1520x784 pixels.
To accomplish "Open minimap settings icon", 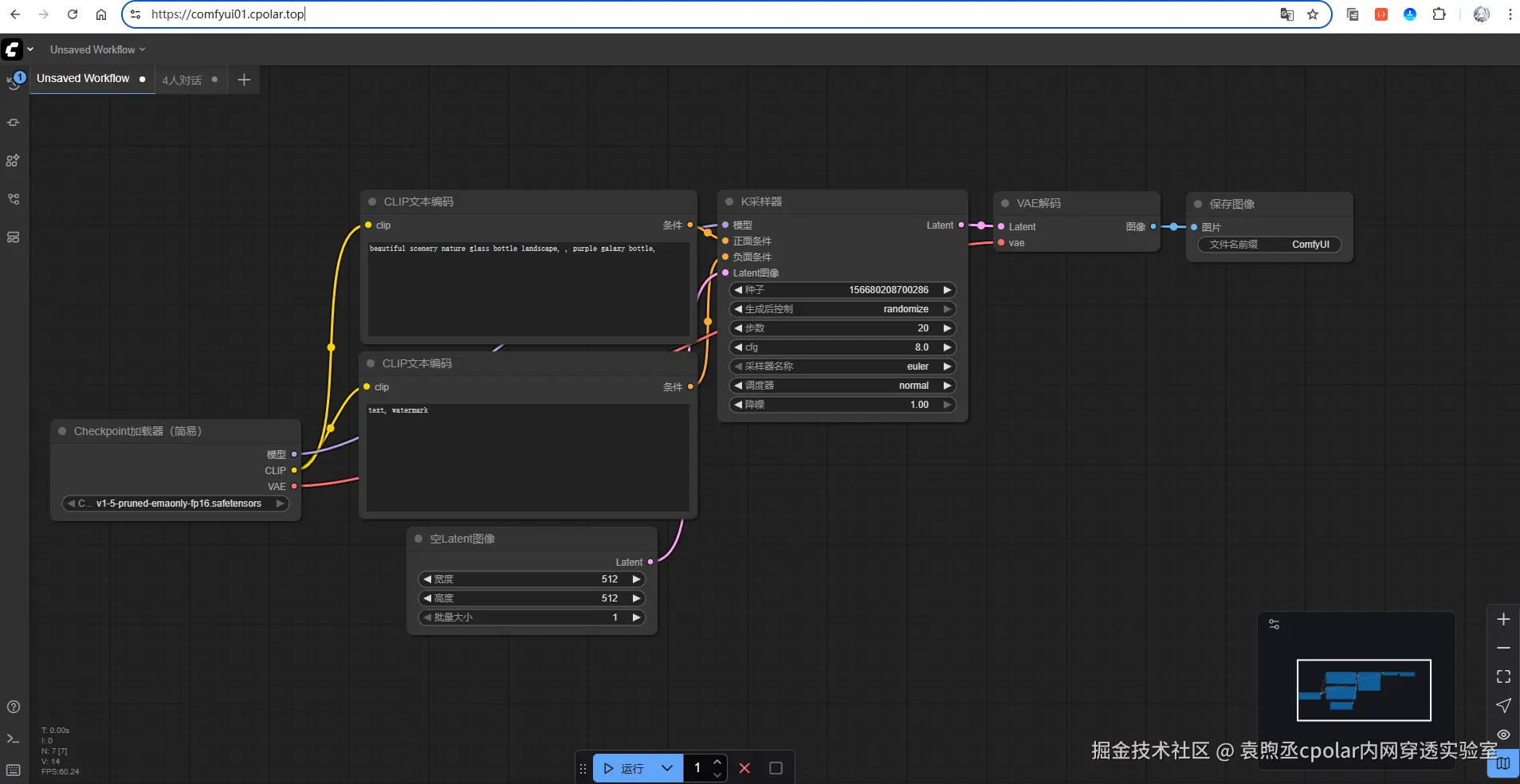I will coord(1274,625).
